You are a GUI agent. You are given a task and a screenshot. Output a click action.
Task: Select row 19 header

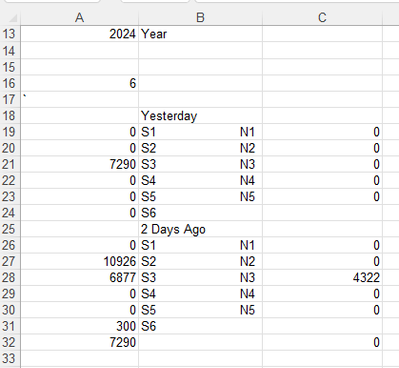10,132
